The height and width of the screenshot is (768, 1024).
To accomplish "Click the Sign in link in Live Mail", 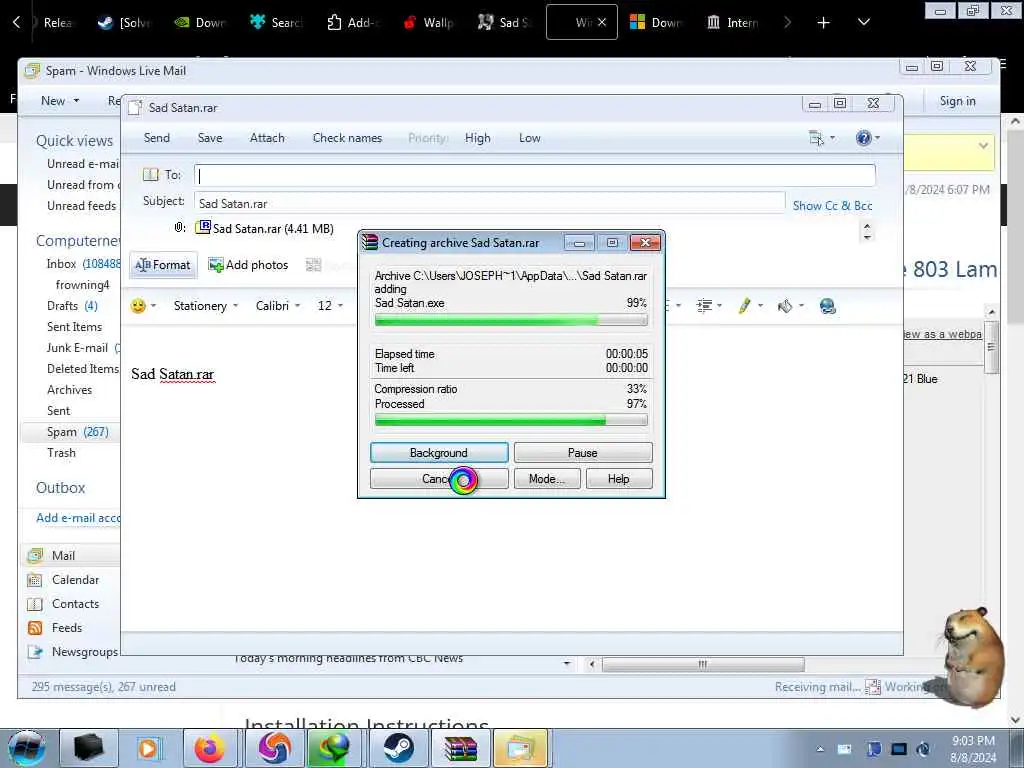I will [x=957, y=101].
